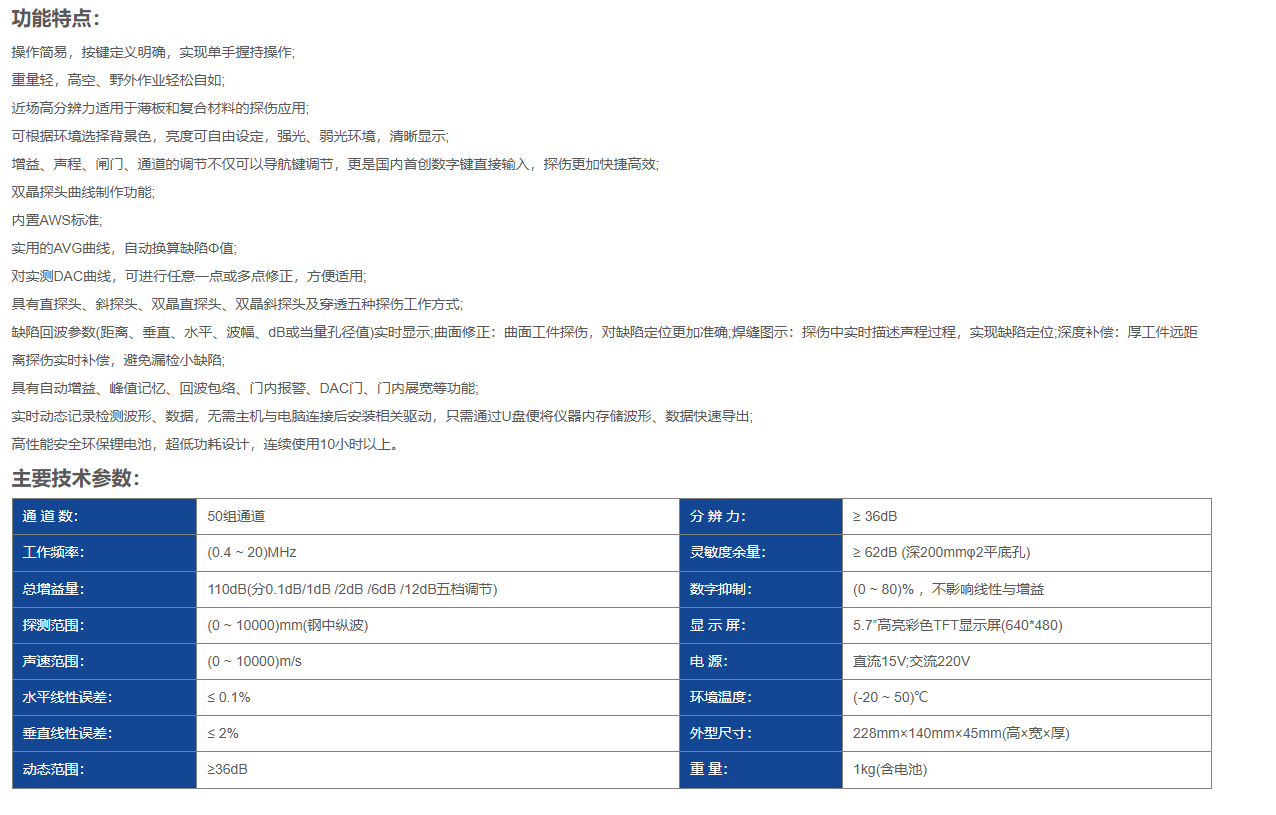This screenshot has height=815, width=1276.
Task: Click the 主要技术参数 heading
Action: pos(76,478)
